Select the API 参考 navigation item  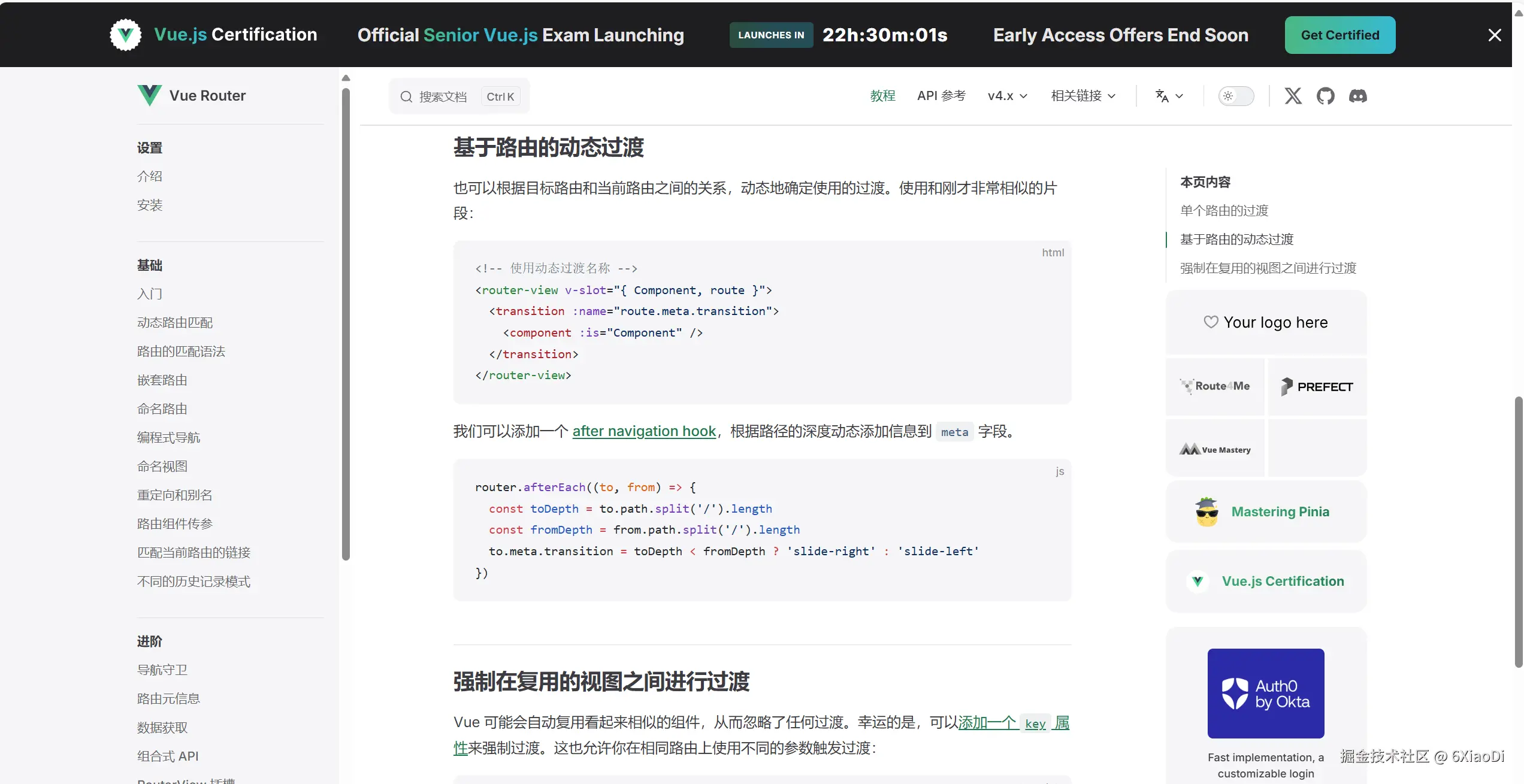coord(941,96)
